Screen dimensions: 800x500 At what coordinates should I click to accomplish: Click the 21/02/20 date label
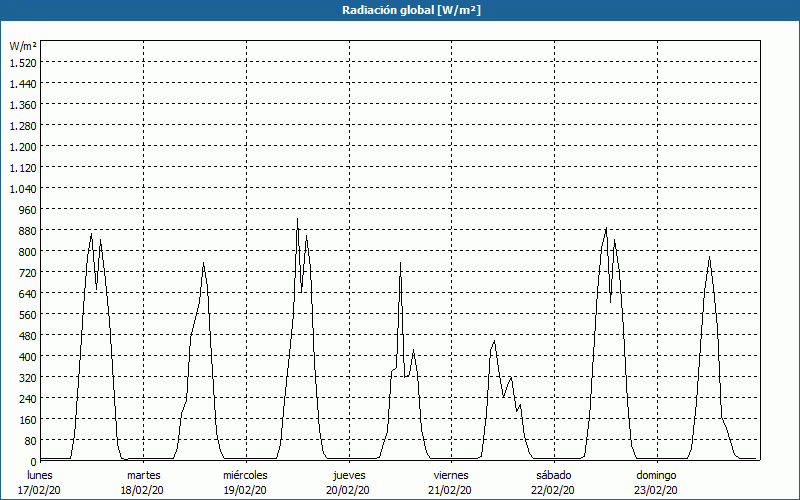[x=450, y=490]
